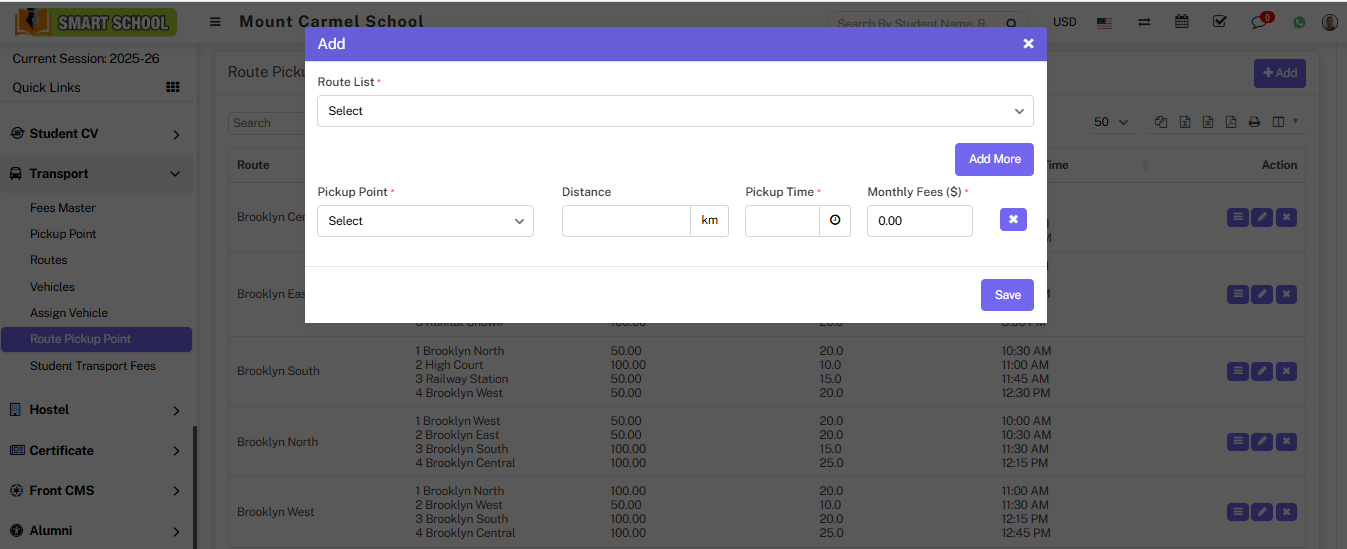Edit the Brooklyn South route row

[1262, 371]
